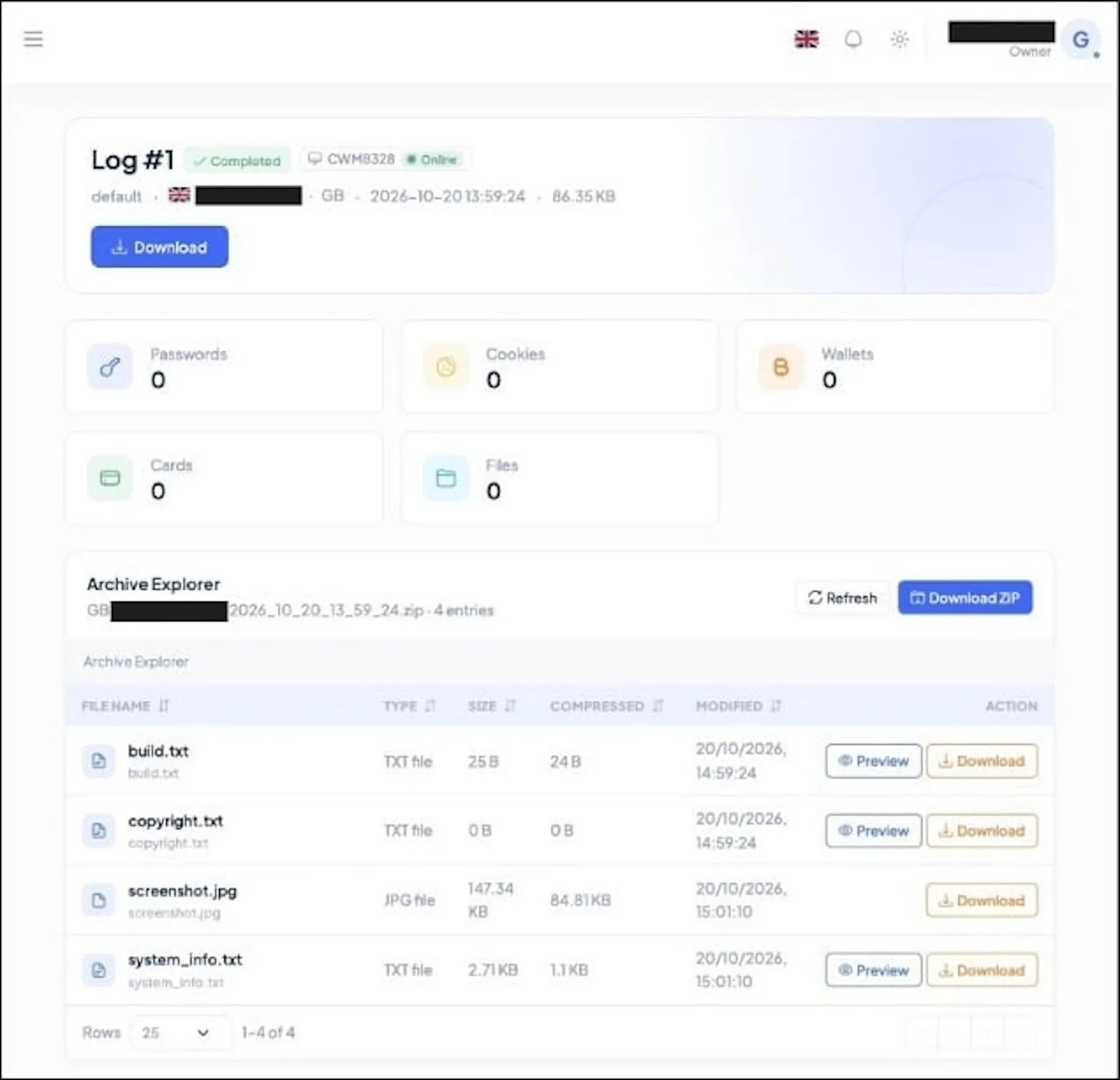Toggle light theme sun icon
Viewport: 1120px width, 1080px height.
tap(900, 39)
